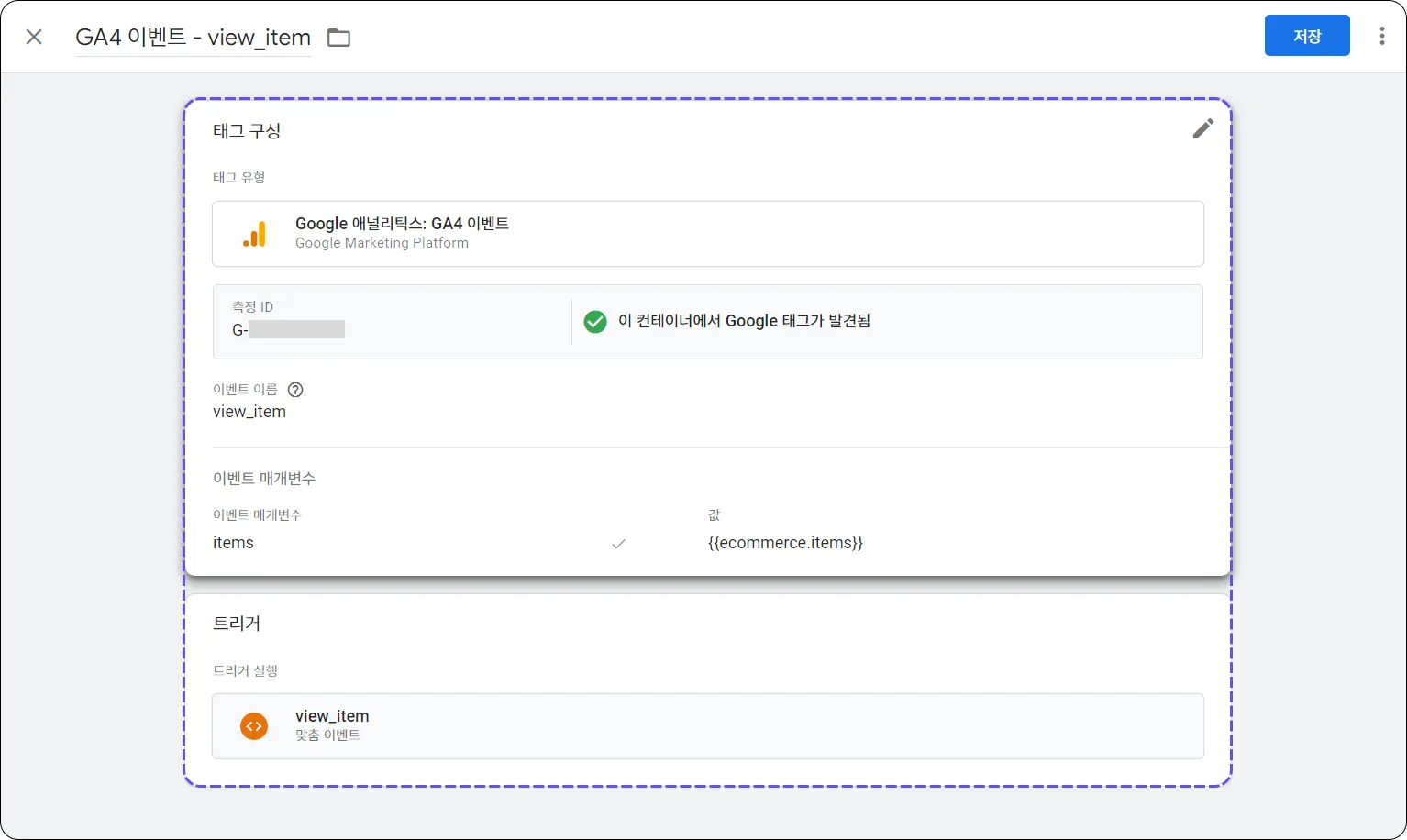Viewport: 1407px width, 840px height.
Task: Click the 트리거 section heading
Action: tap(237, 624)
